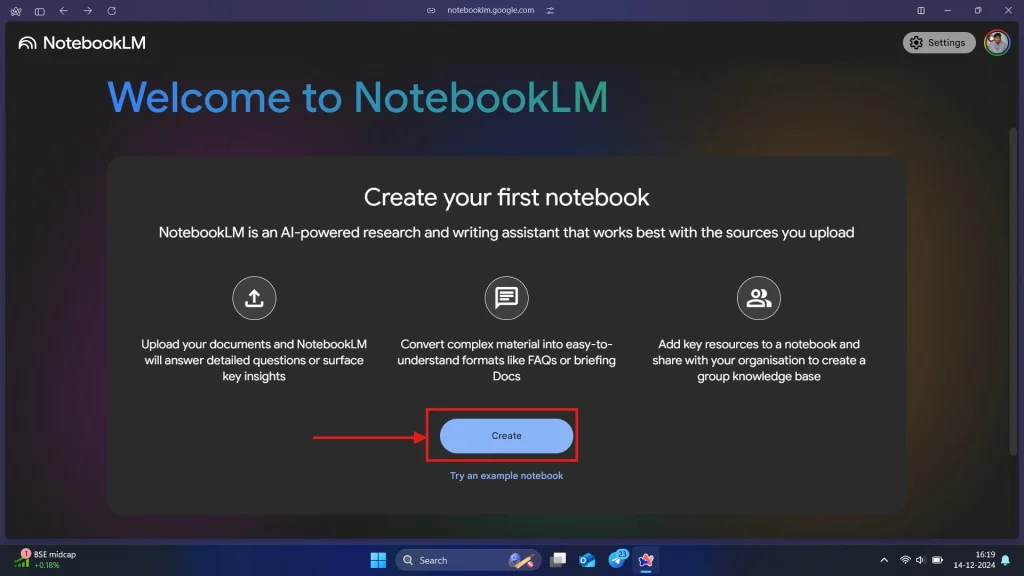Open the Google account profile avatar
1024x576 pixels.
(997, 42)
